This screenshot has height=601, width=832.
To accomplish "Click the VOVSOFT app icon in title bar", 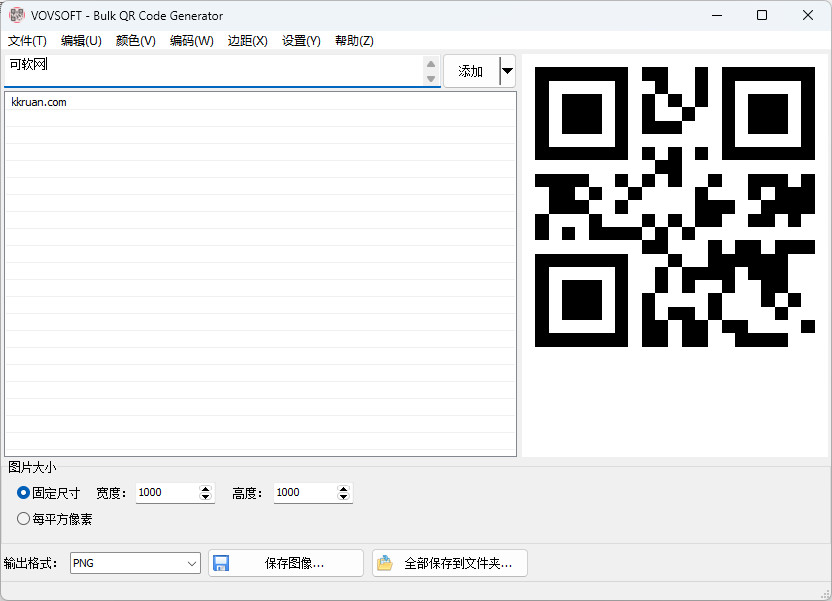I will coord(16,15).
